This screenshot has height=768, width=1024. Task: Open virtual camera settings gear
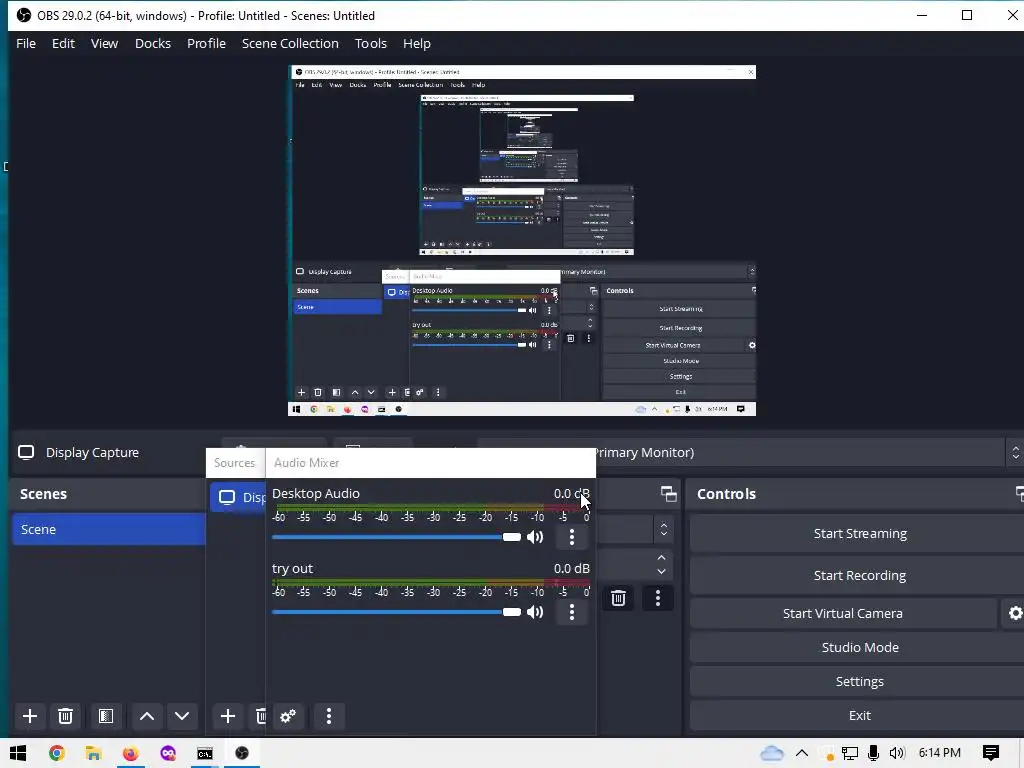coord(1015,613)
